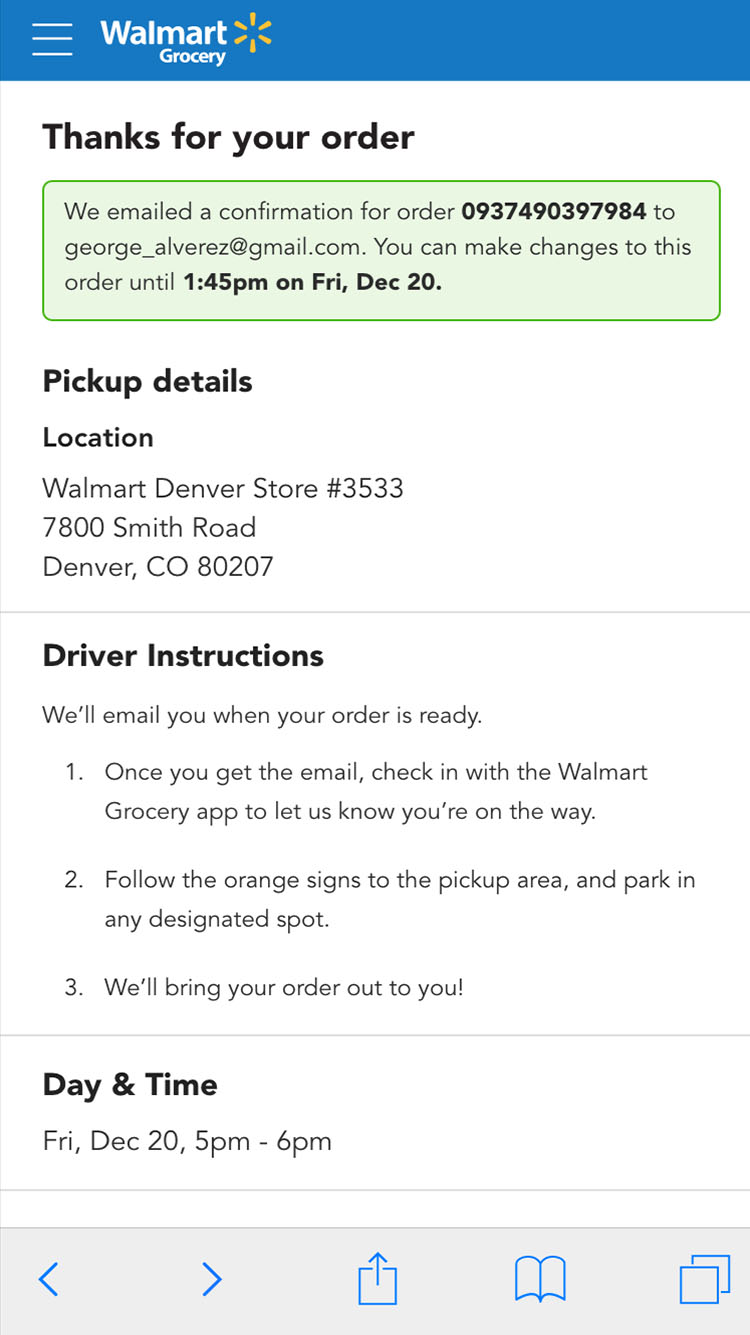
Task: Go back with the browser back arrow
Action: click(48, 1279)
